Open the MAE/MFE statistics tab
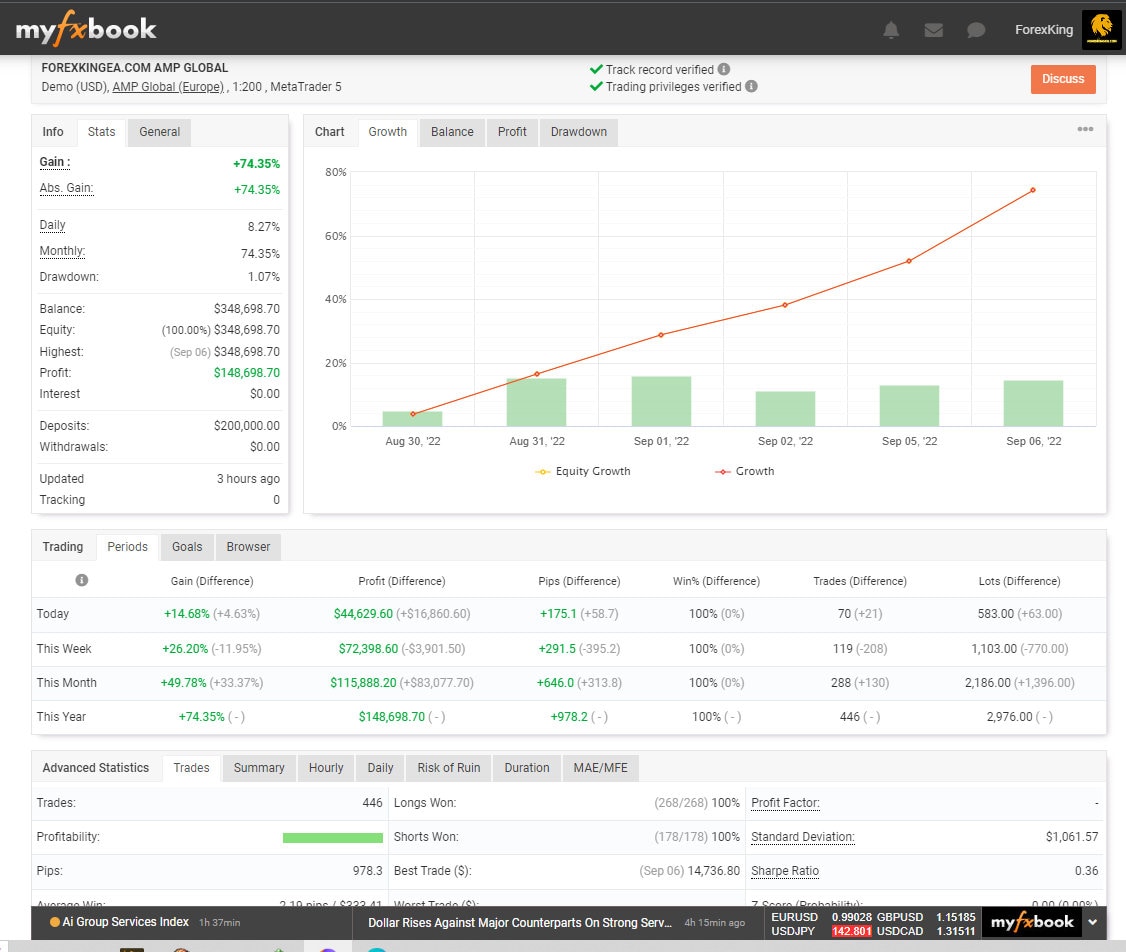Image resolution: width=1126 pixels, height=952 pixels. 602,768
